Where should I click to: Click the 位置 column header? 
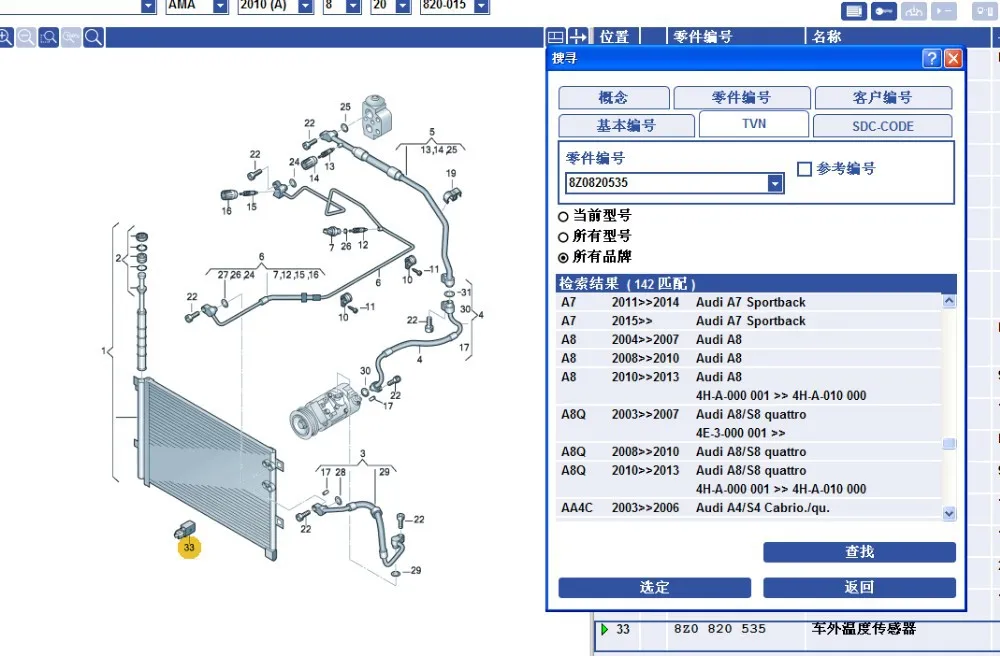[615, 37]
